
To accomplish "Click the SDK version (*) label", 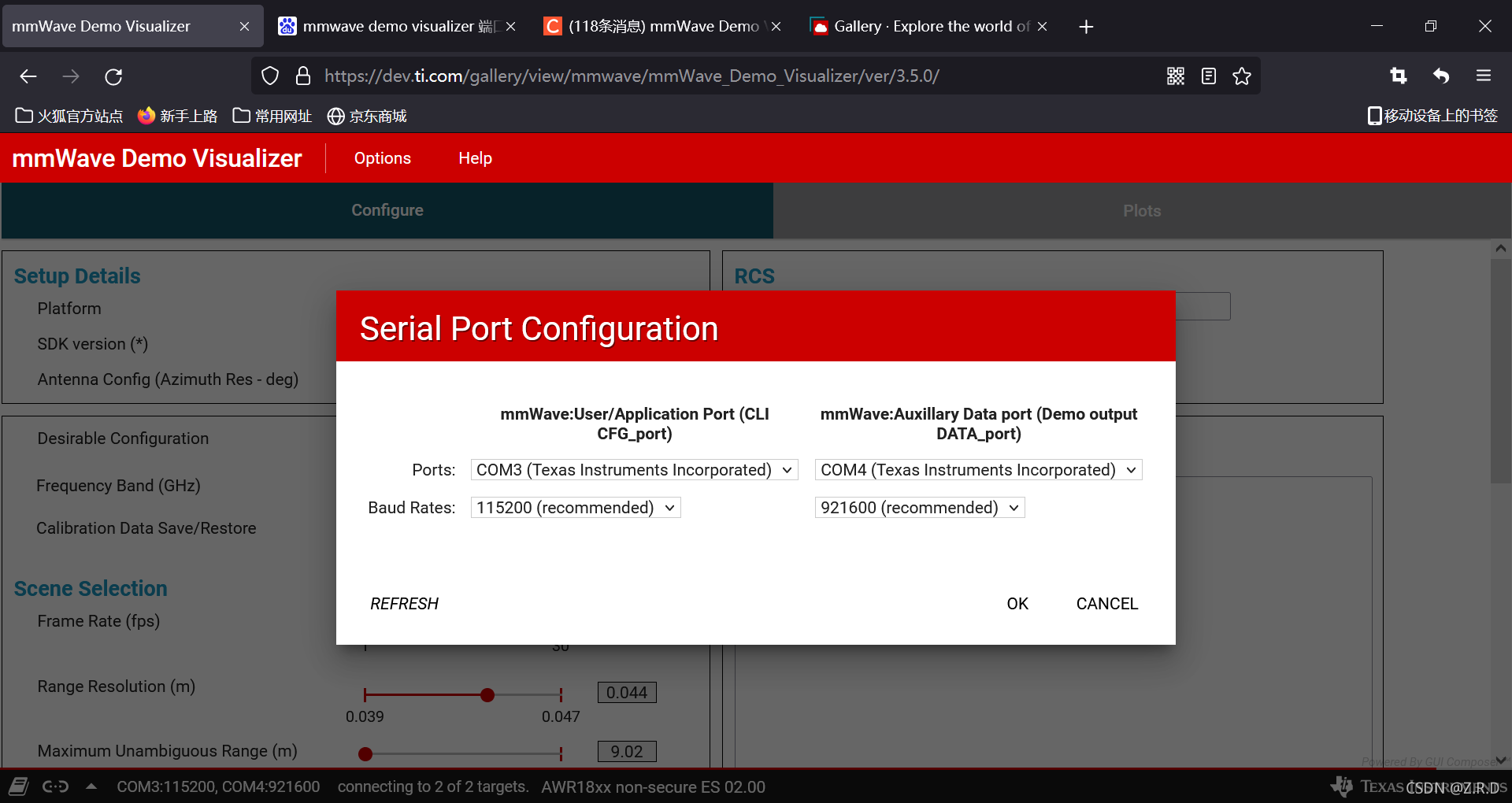I will tap(93, 344).
